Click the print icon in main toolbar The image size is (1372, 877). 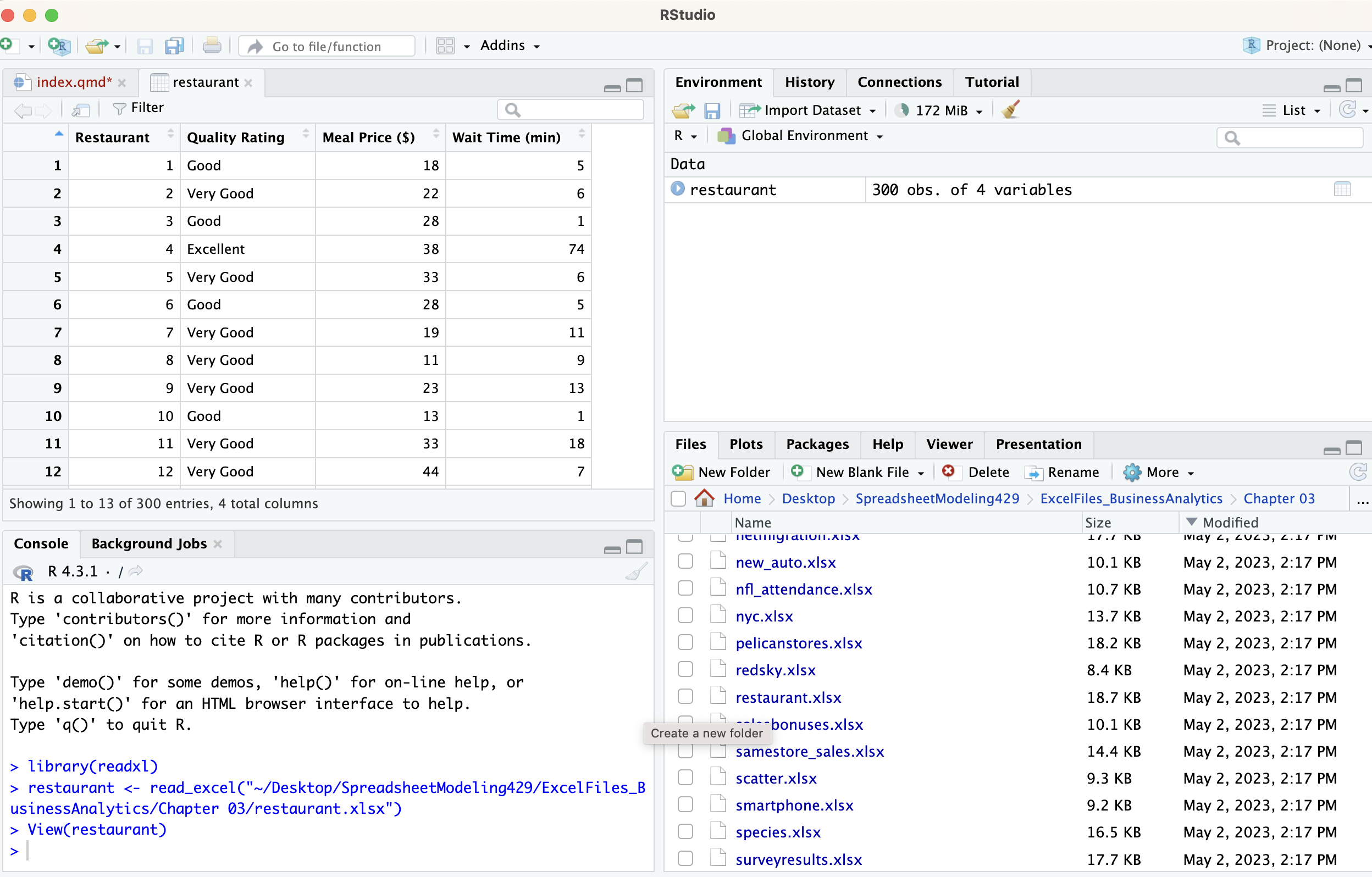click(212, 46)
